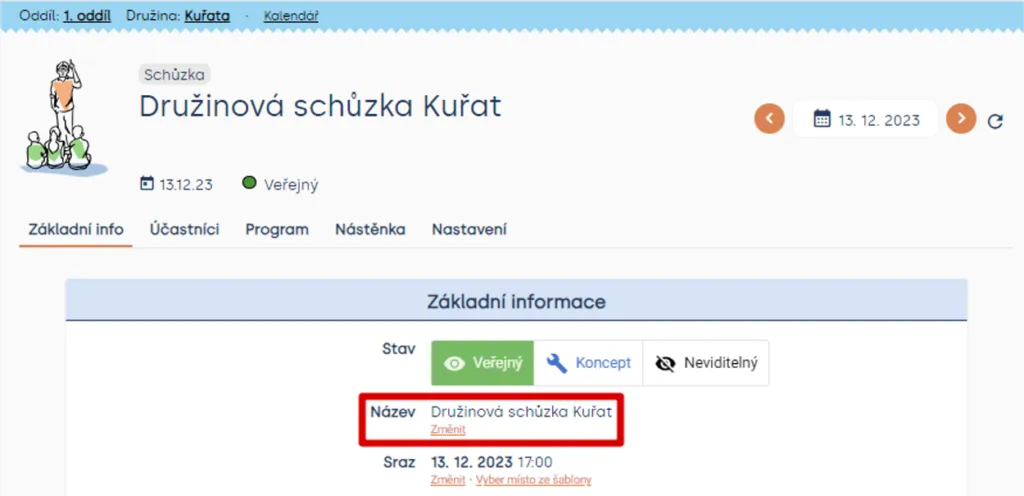
Task: Switch to the Základní info tab
Action: [76, 230]
